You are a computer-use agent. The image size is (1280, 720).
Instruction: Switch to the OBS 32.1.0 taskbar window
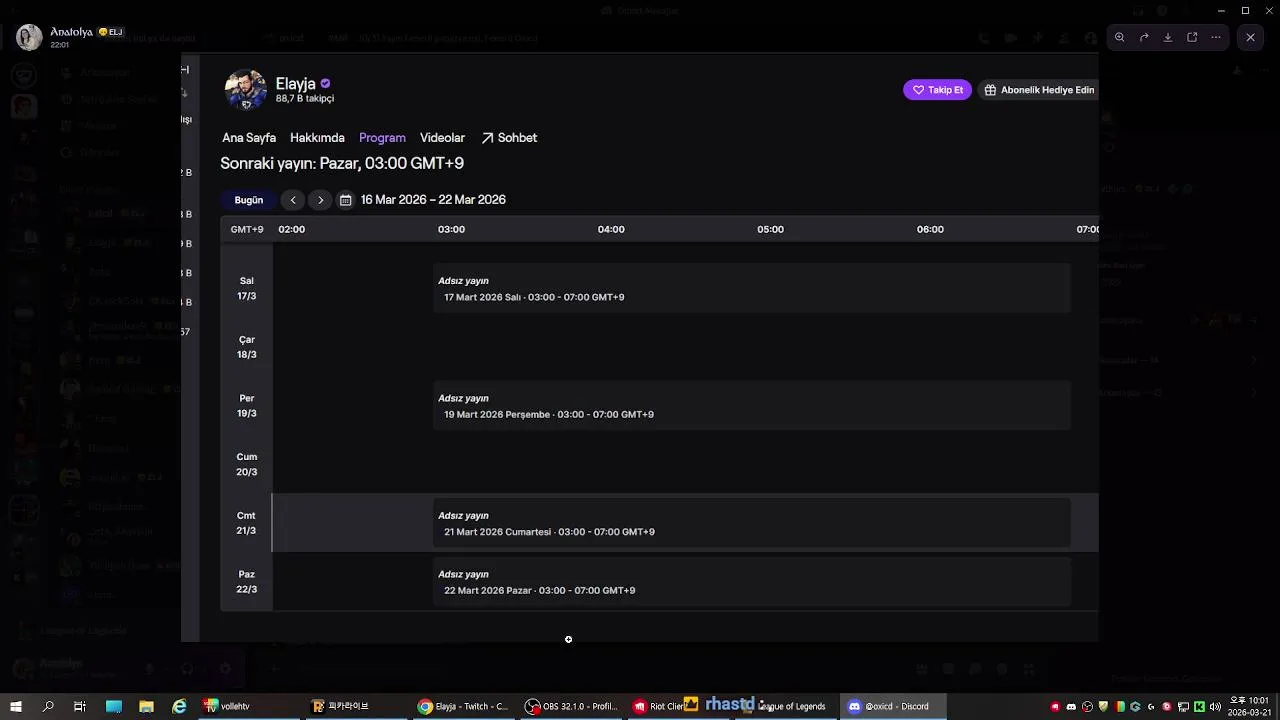point(573,706)
